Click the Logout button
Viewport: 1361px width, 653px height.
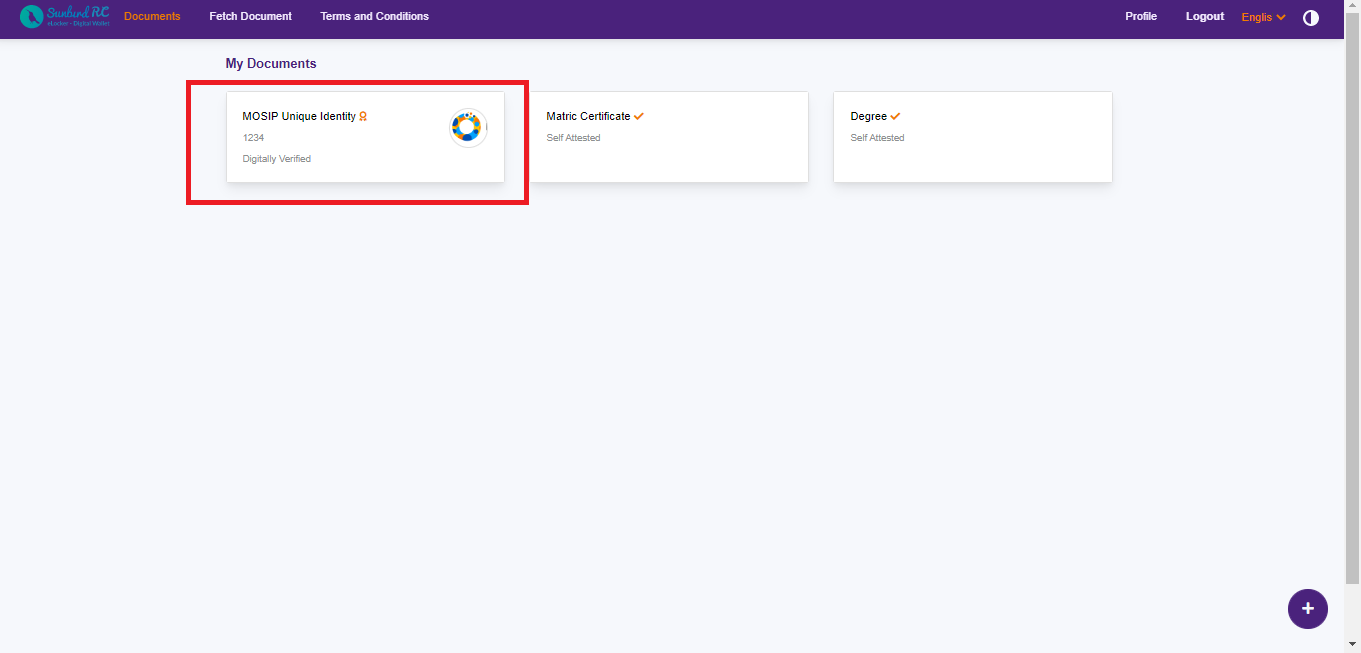[1204, 17]
